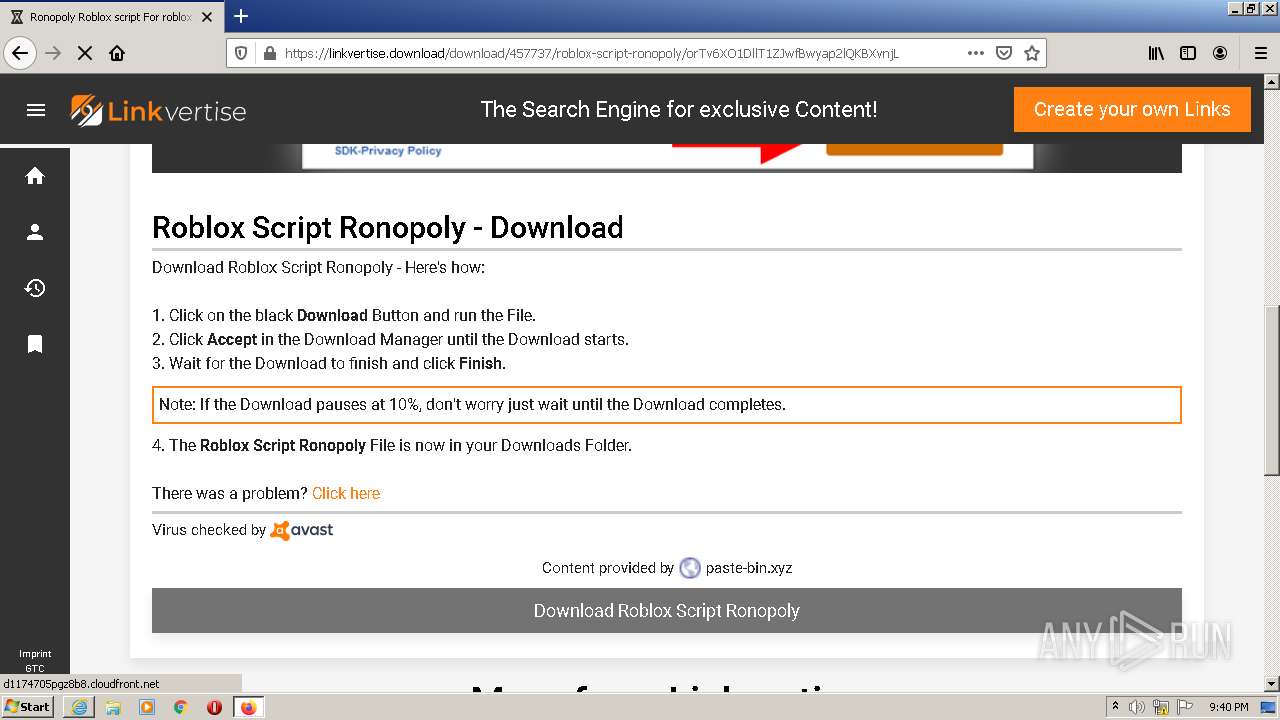Open the Firefox library icon

pyautogui.click(x=1156, y=53)
